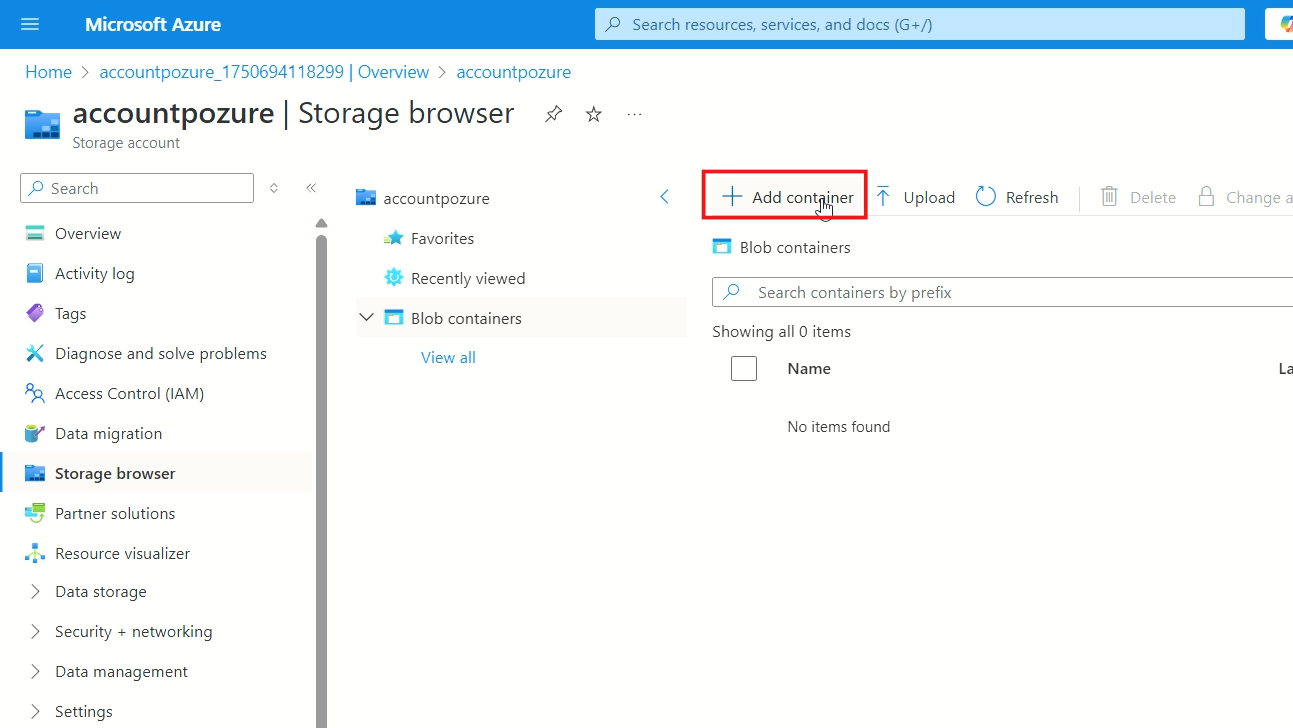Pin Storage browser to dashboard
Image resolution: width=1293 pixels, height=728 pixels.
(553, 114)
